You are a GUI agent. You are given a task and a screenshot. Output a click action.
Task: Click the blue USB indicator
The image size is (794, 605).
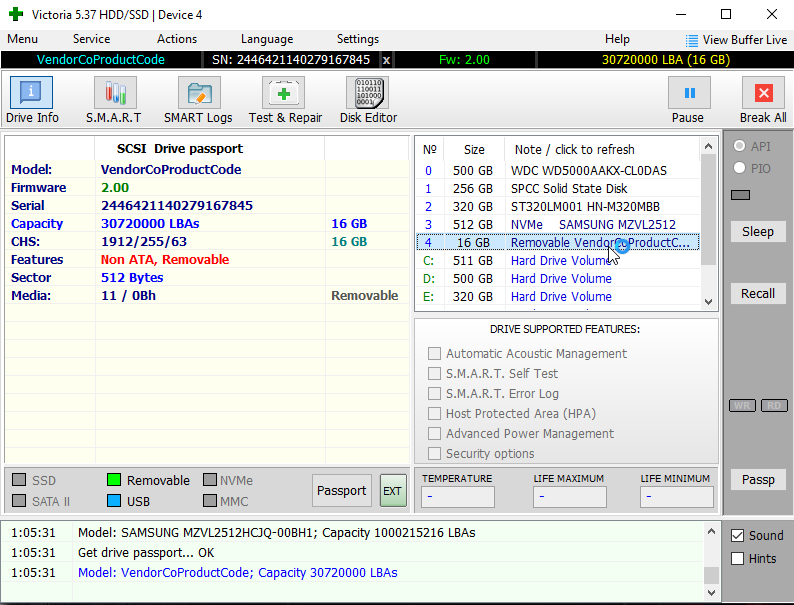[114, 501]
